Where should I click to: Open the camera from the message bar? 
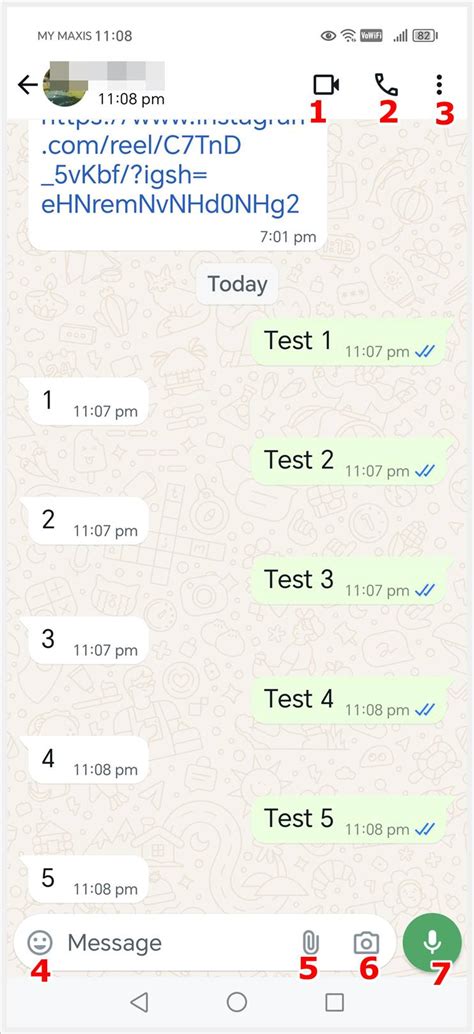coord(366,943)
